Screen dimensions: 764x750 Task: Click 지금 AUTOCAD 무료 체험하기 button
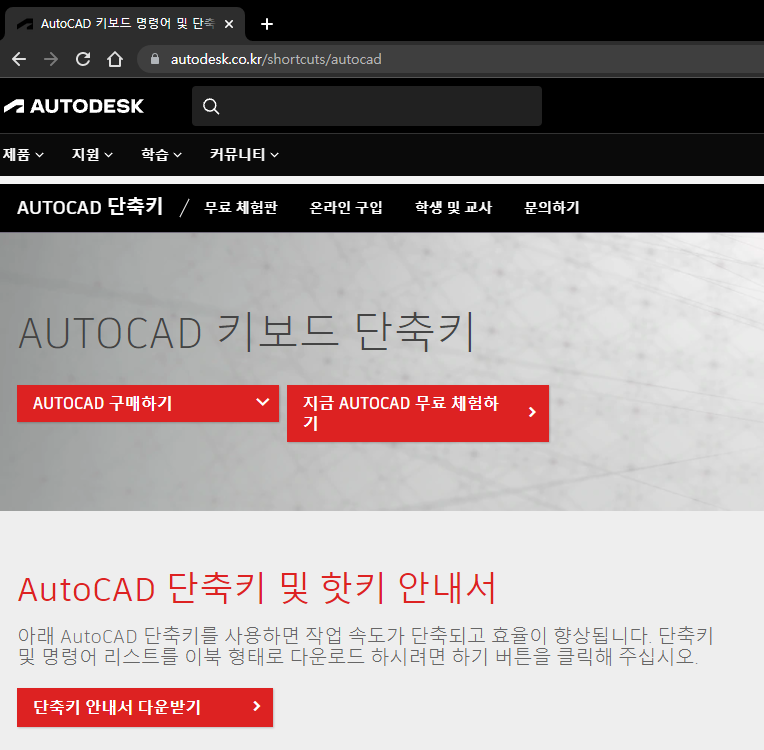point(418,413)
